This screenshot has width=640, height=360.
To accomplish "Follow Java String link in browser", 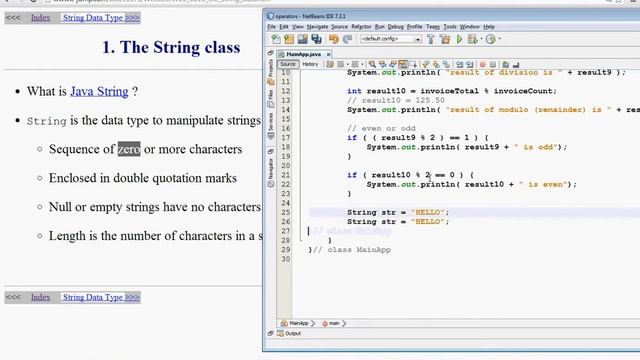I will pos(99,91).
